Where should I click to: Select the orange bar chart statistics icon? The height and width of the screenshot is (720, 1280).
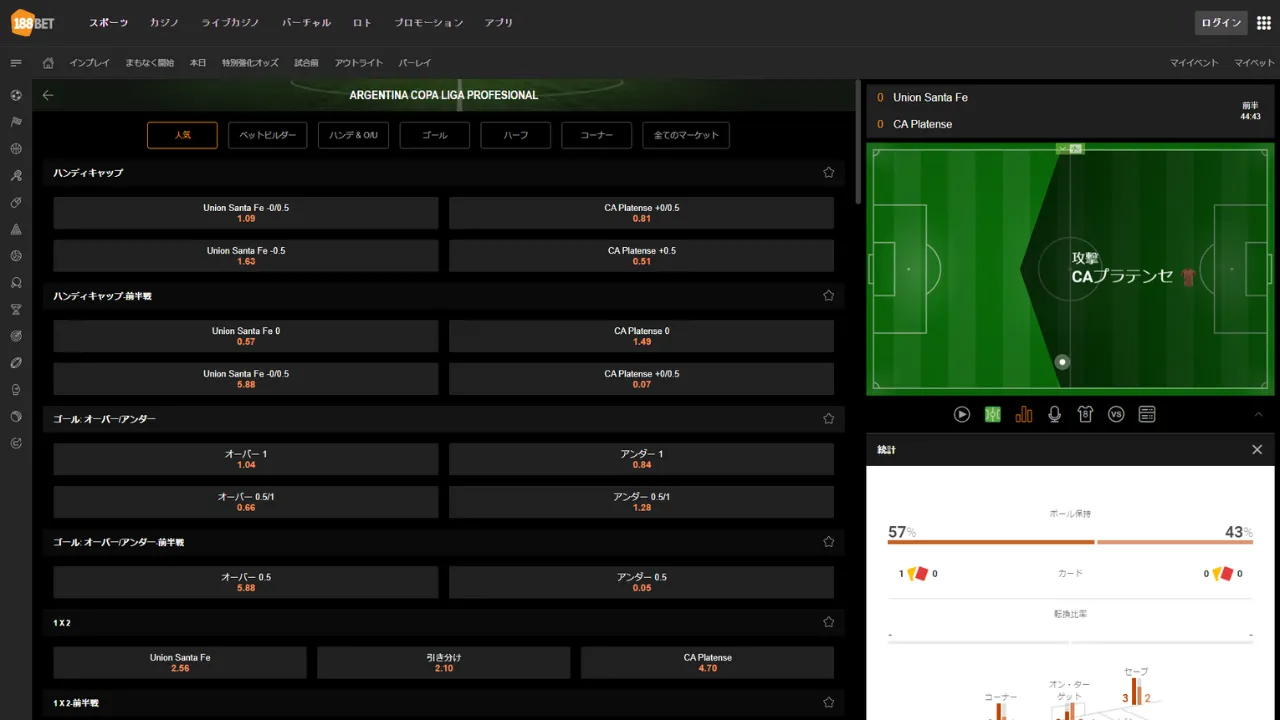coord(1023,414)
